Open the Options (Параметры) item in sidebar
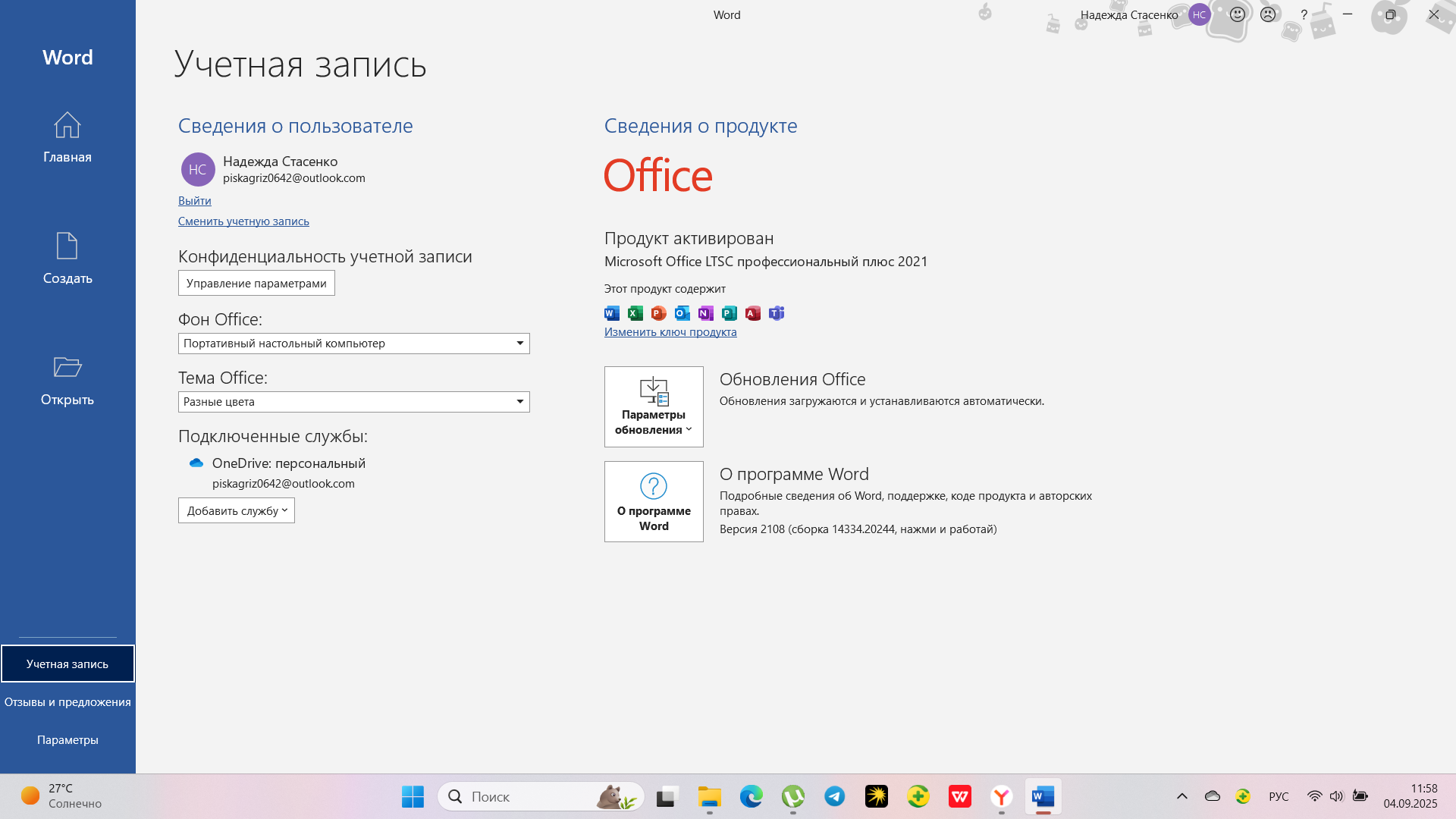Screen dimensions: 1456x819 (x=67, y=740)
